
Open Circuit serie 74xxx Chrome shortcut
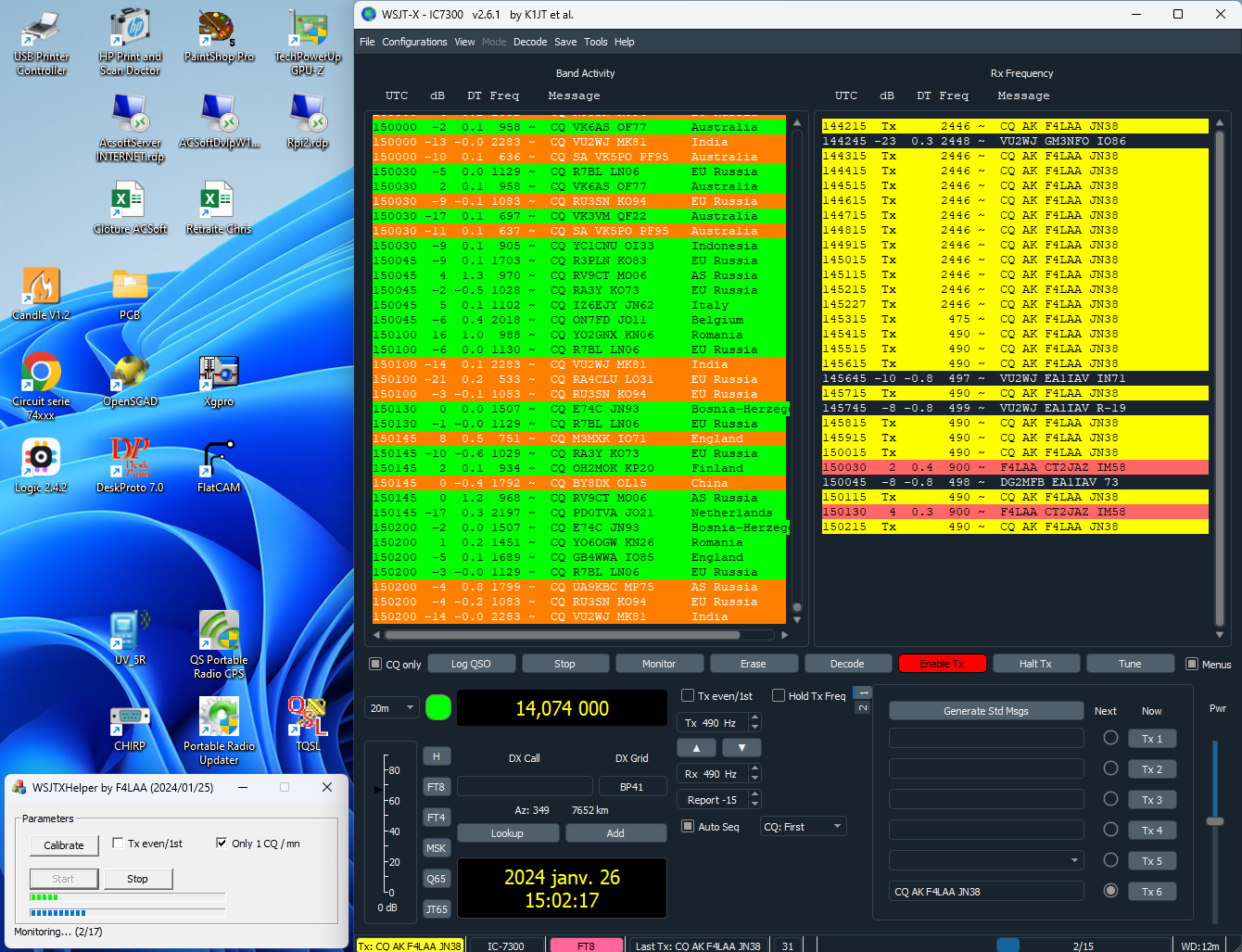point(41,387)
